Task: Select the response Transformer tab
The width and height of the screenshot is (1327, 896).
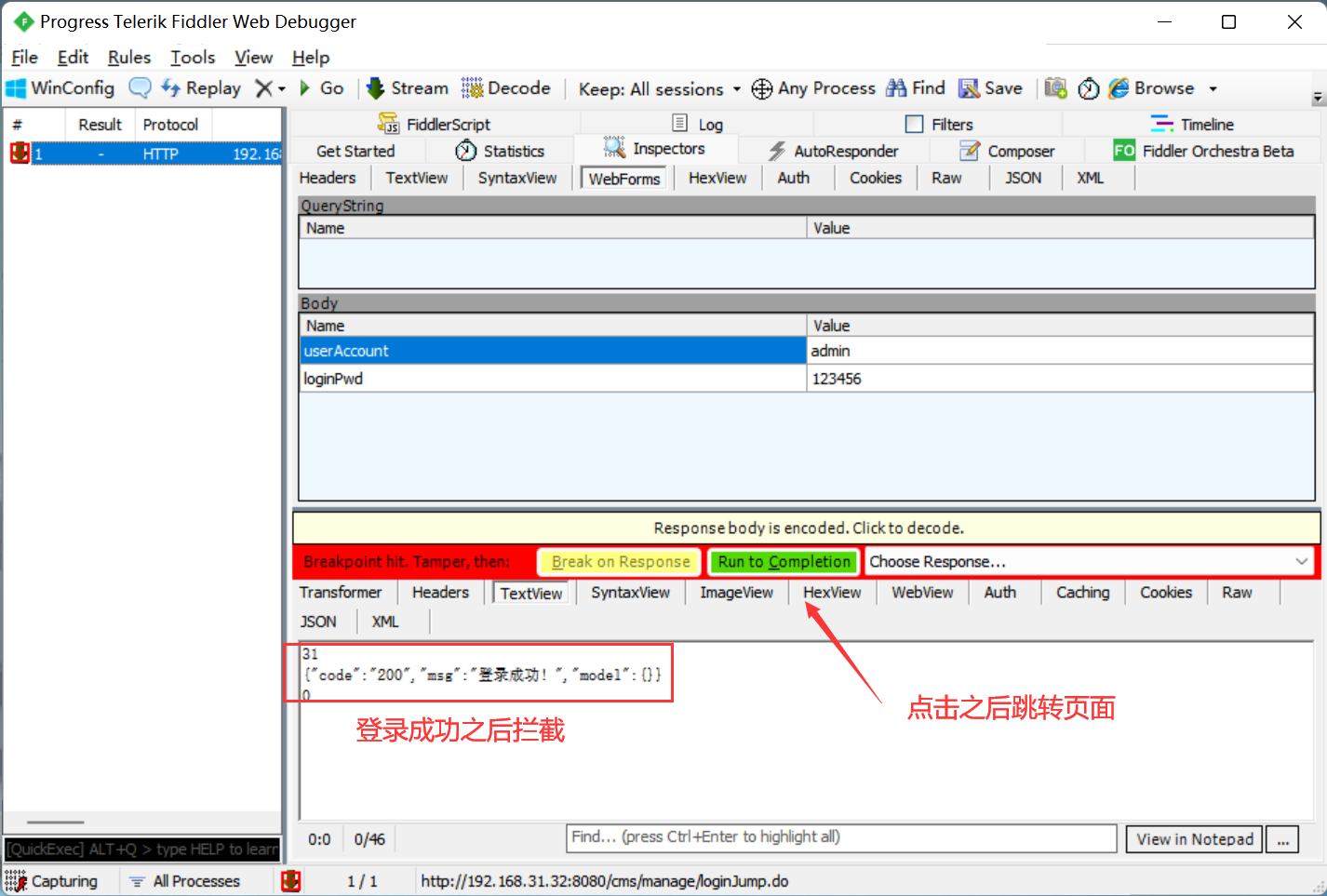Action: click(341, 593)
